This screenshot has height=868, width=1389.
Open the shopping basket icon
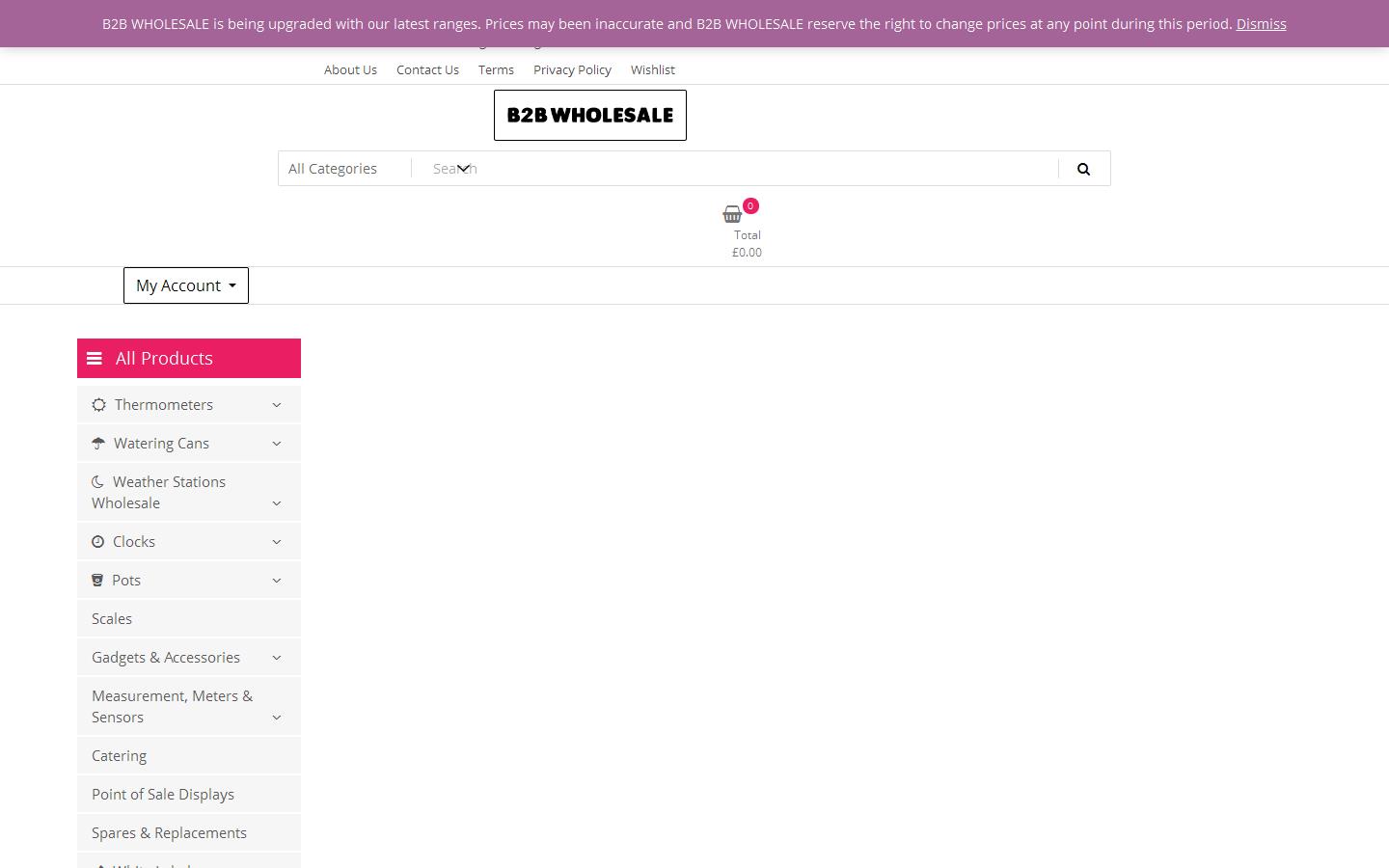(x=732, y=214)
